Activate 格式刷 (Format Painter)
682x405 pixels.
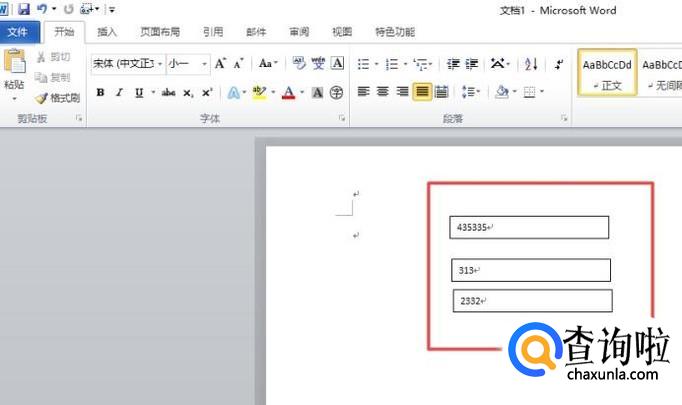(x=58, y=98)
